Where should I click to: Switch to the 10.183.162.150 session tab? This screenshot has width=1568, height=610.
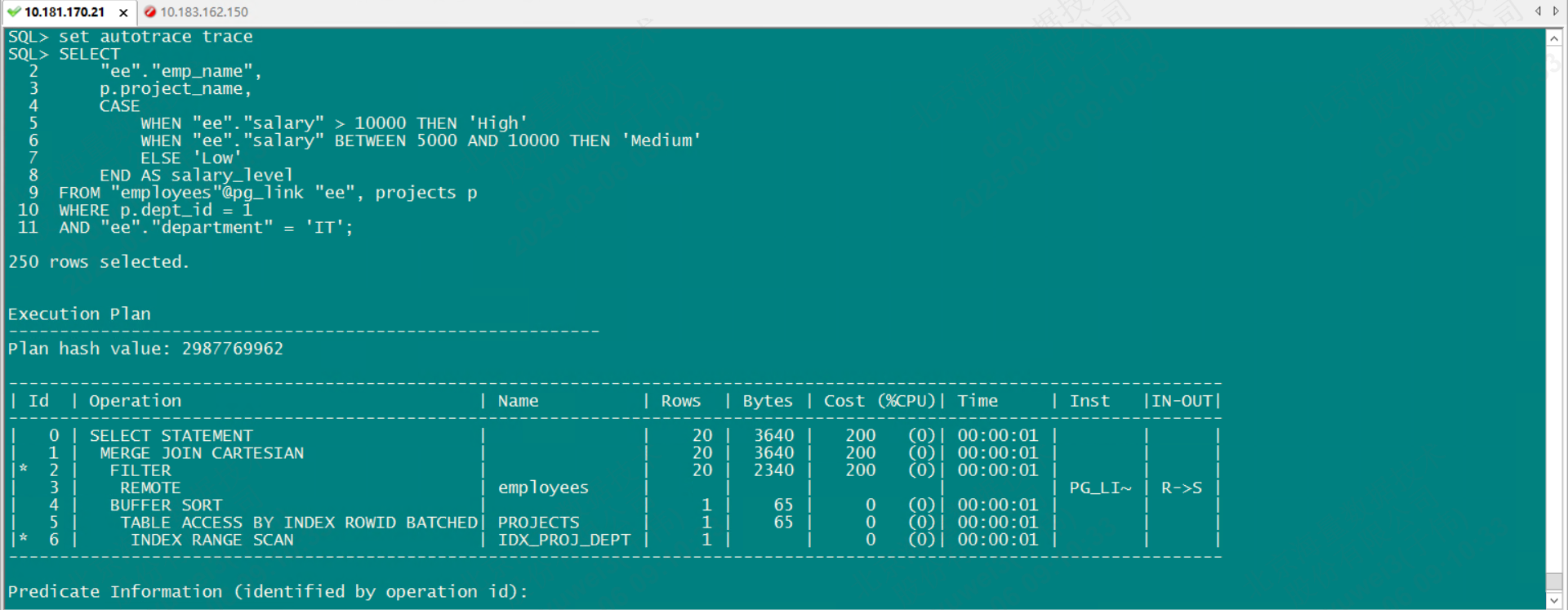203,12
